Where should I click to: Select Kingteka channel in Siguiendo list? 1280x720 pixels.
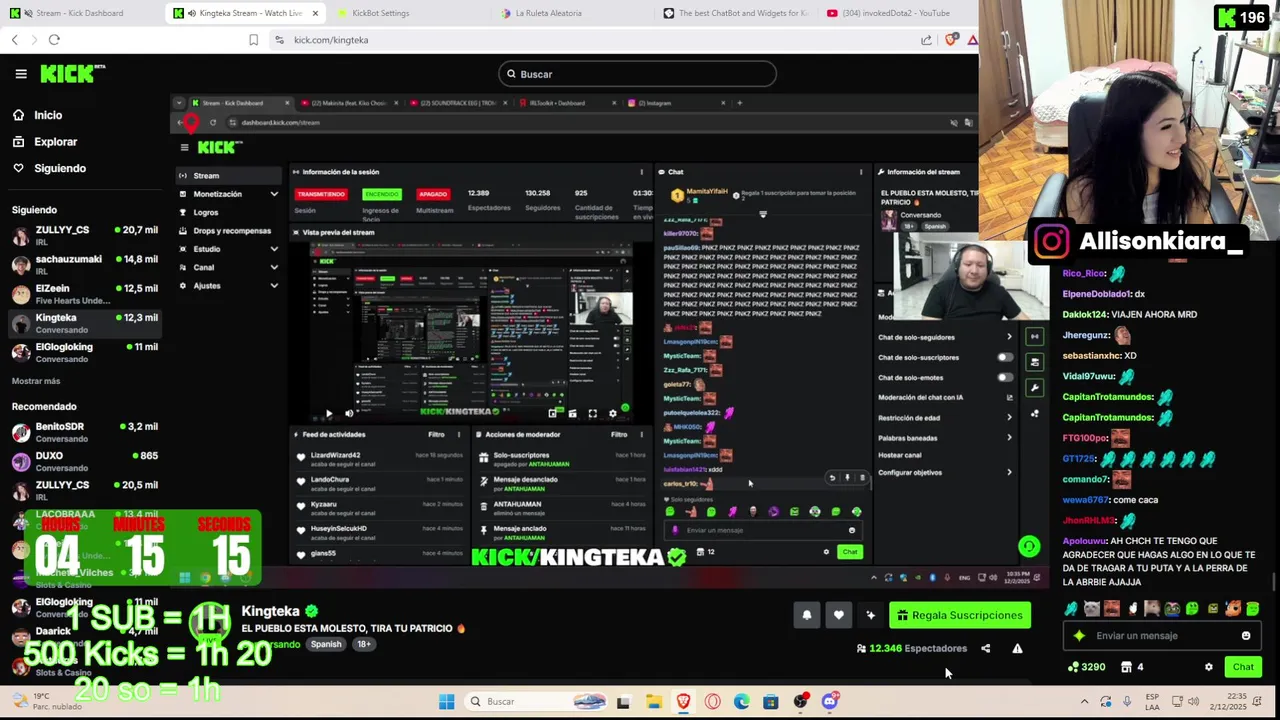pos(84,323)
